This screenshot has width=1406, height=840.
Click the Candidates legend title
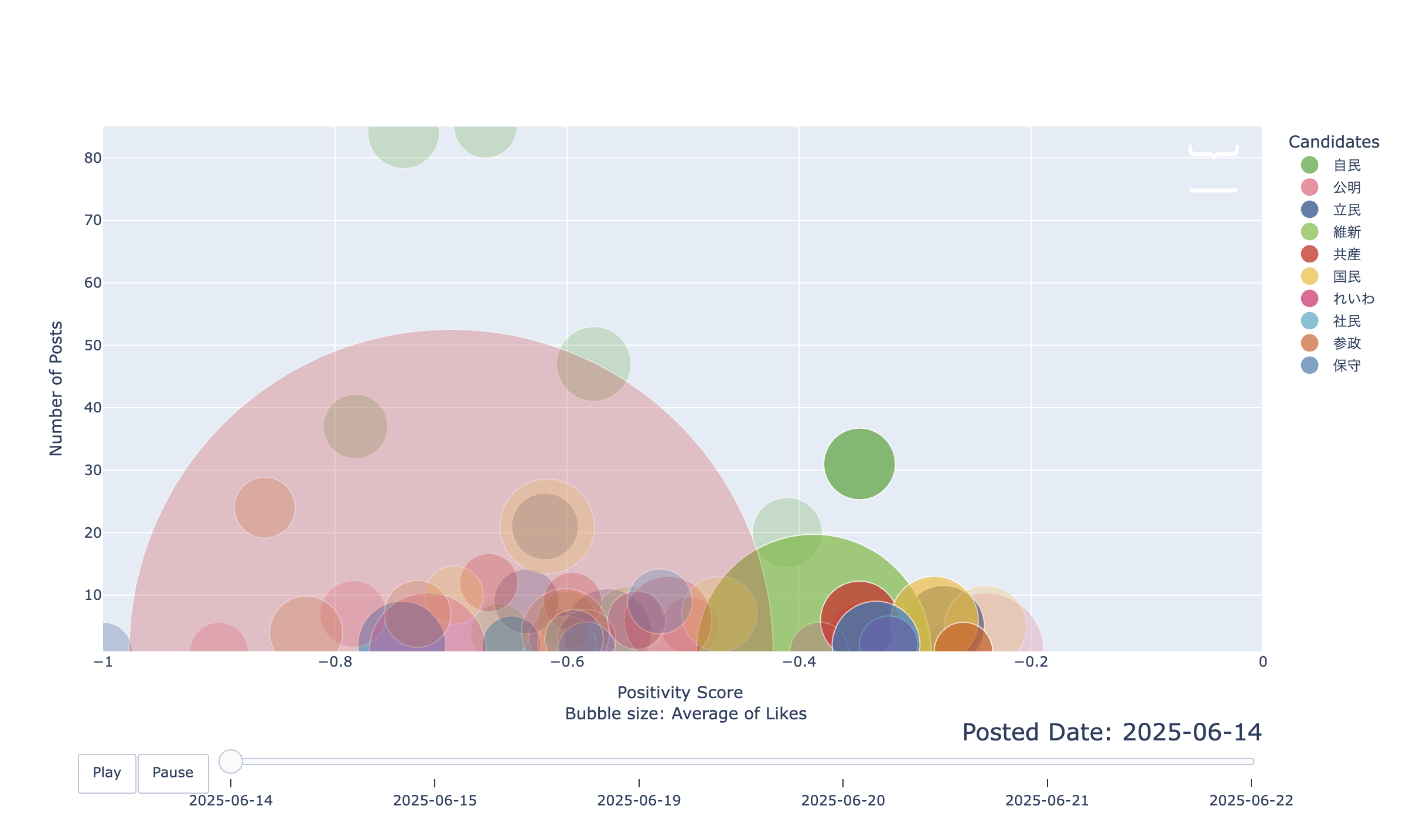(1334, 142)
